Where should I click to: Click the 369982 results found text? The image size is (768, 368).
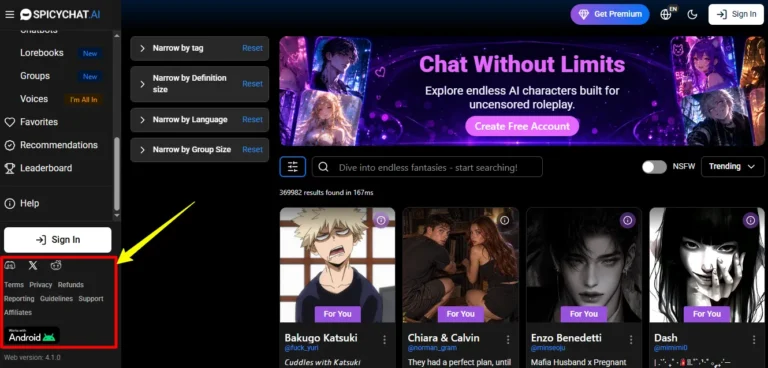coord(326,193)
